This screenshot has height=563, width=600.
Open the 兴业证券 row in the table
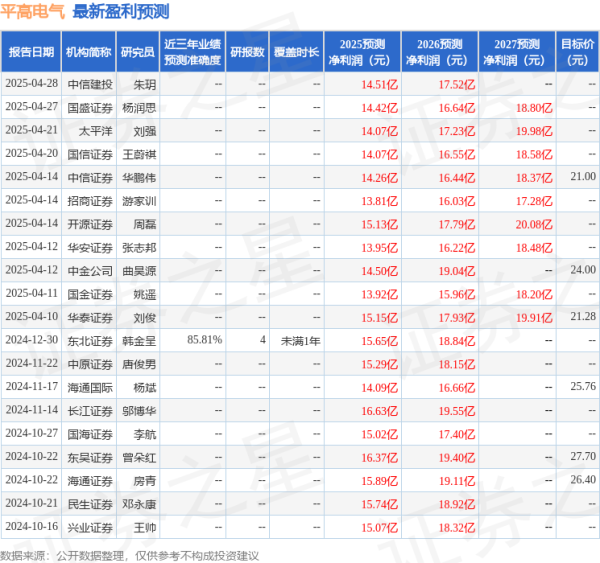[x=90, y=526]
